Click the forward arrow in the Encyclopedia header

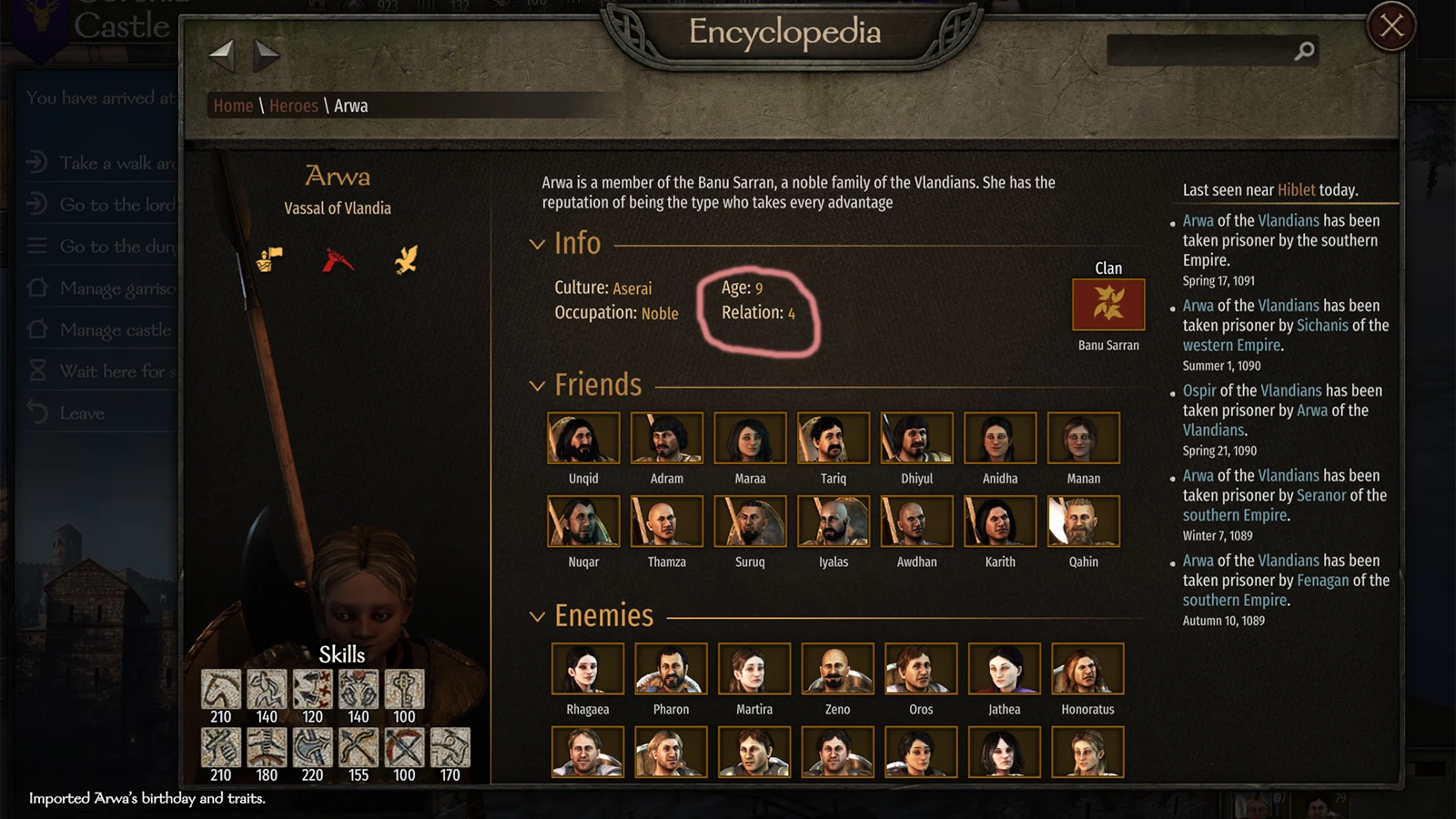[x=266, y=56]
